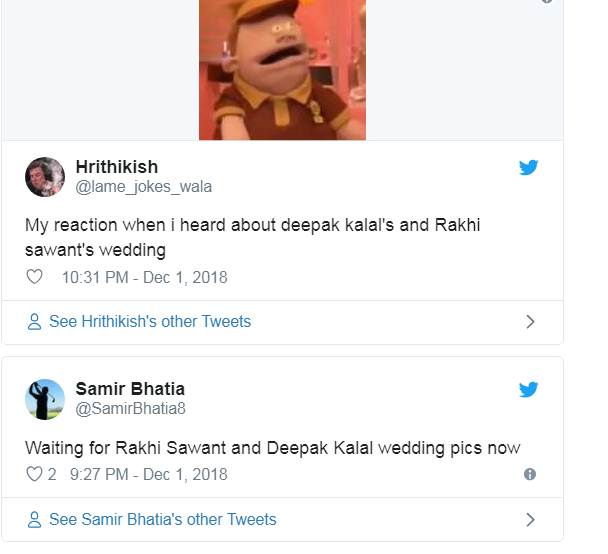This screenshot has height=554, width=608.
Task: Open the 9:27 PM - Dec 1, 2018 timestamp
Action: (x=148, y=474)
